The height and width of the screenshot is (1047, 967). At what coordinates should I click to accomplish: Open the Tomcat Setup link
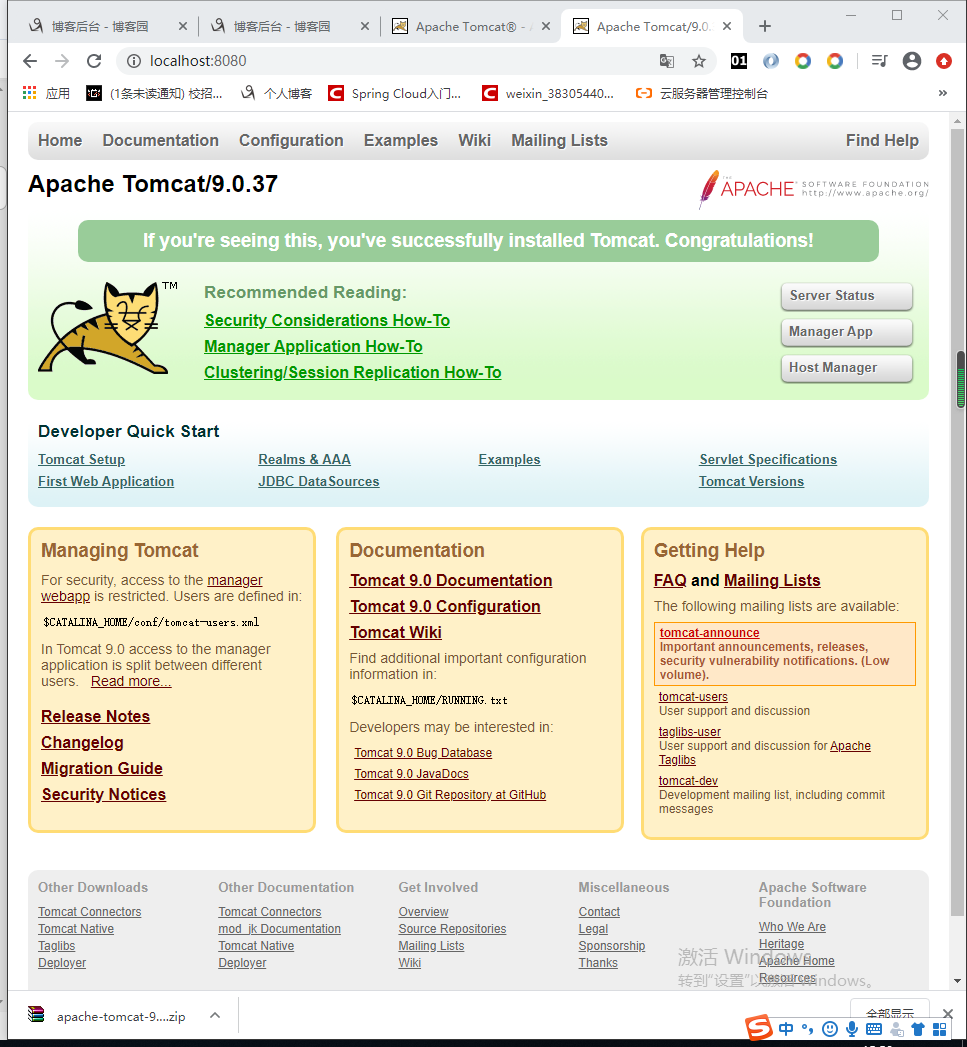(x=81, y=459)
